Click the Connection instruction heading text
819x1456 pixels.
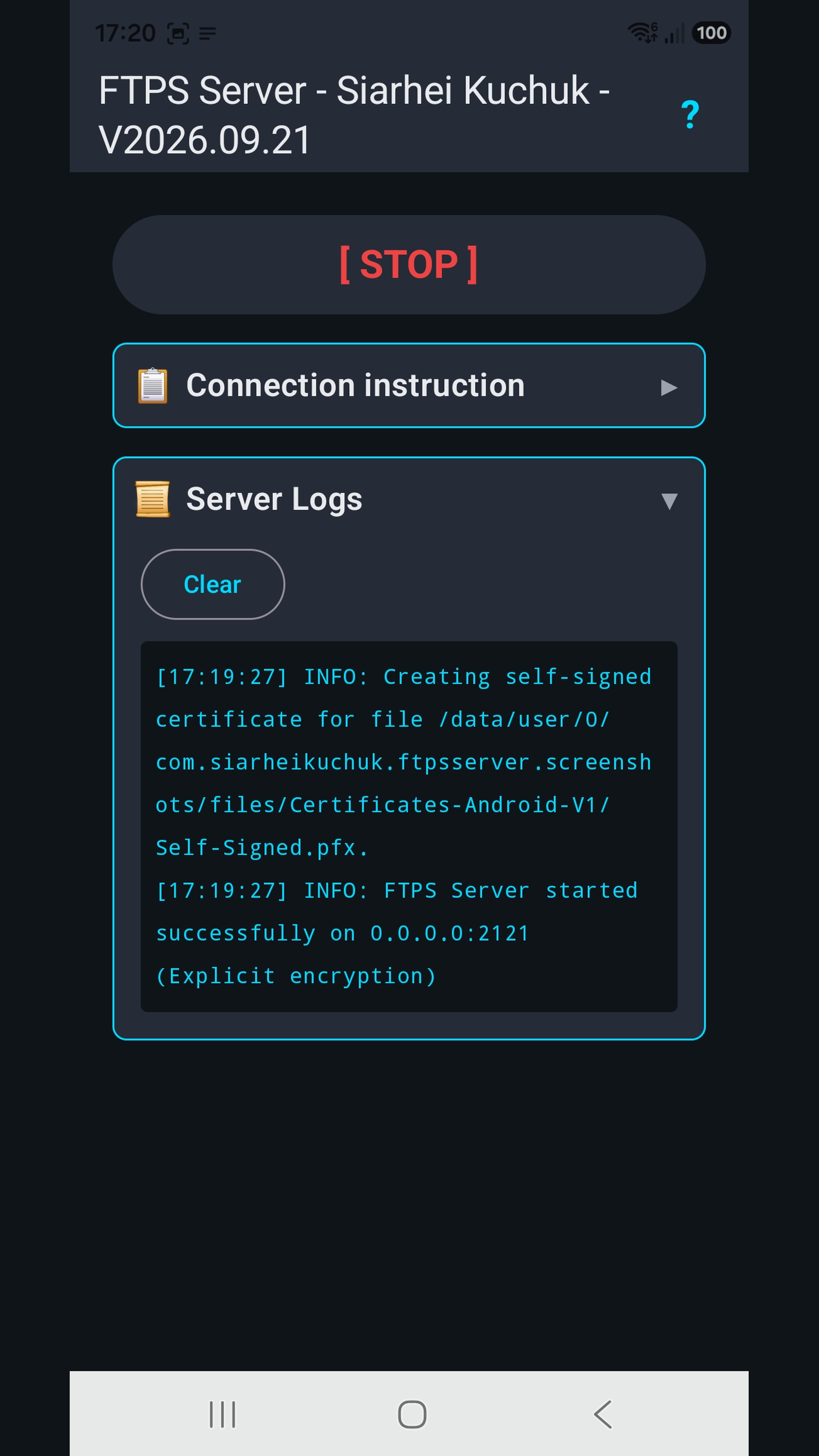pyautogui.click(x=356, y=385)
